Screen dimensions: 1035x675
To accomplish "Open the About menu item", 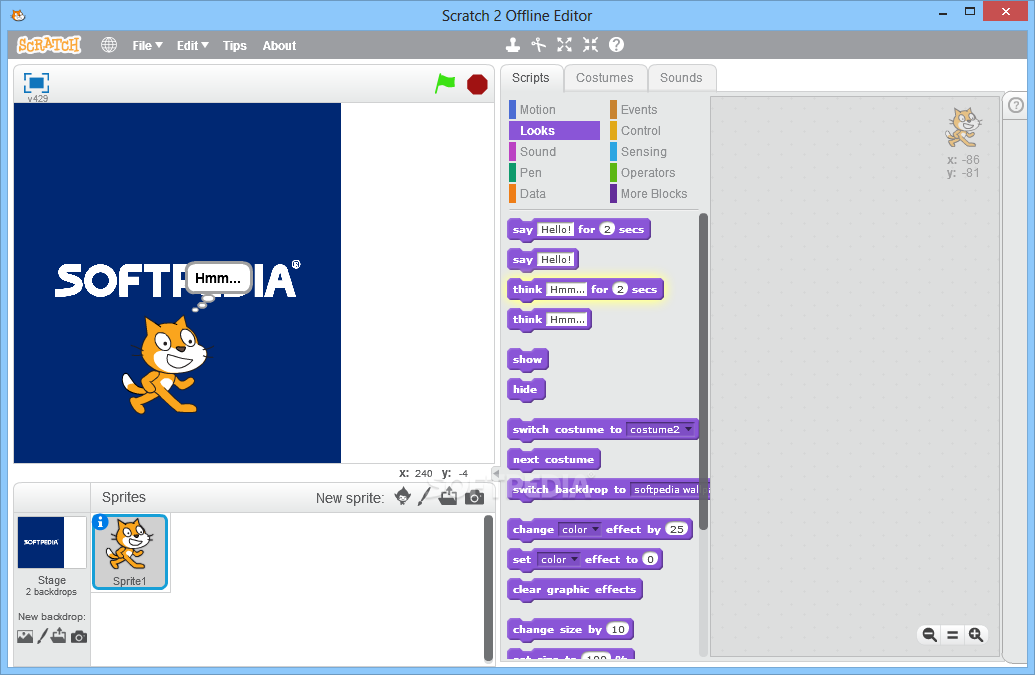I will pyautogui.click(x=279, y=46).
